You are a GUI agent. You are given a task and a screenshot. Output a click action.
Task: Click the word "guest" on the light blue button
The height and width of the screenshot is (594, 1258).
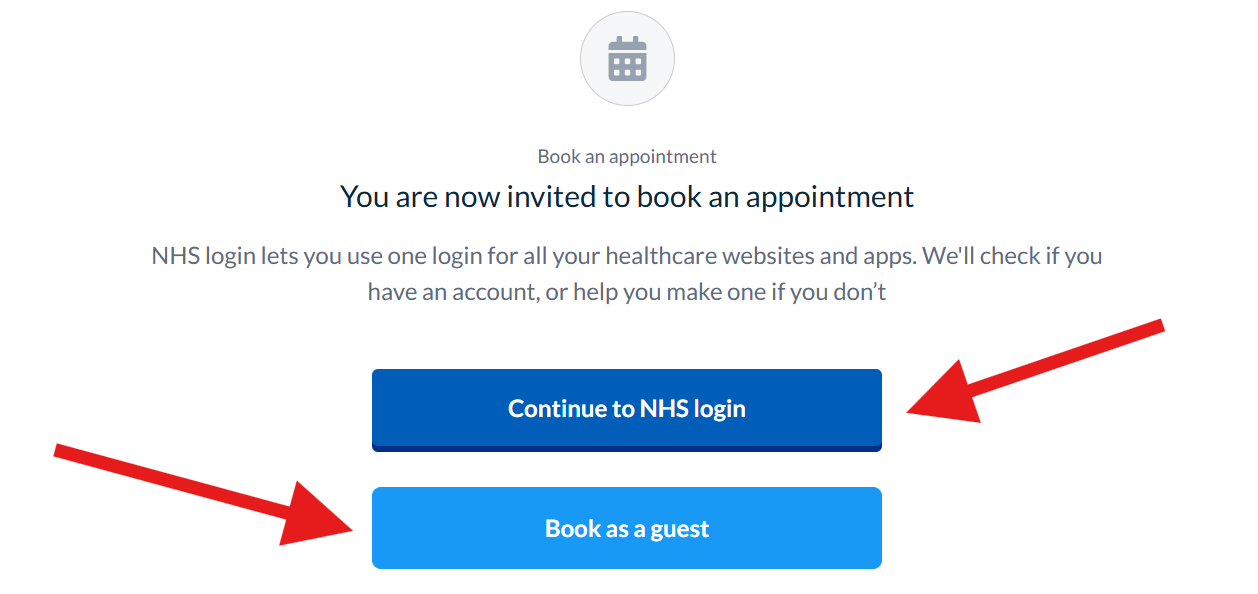pos(679,528)
